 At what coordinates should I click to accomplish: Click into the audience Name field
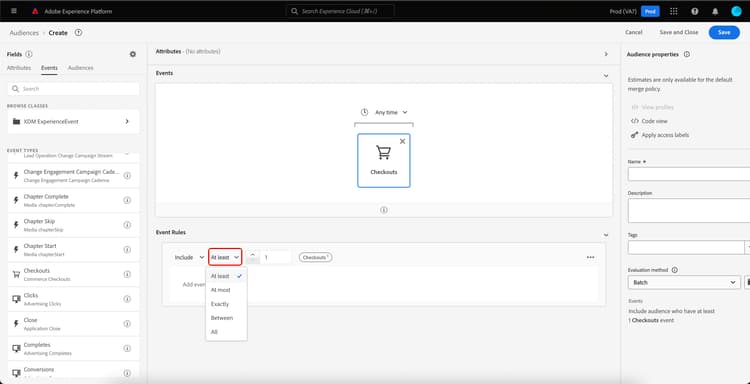click(x=689, y=174)
